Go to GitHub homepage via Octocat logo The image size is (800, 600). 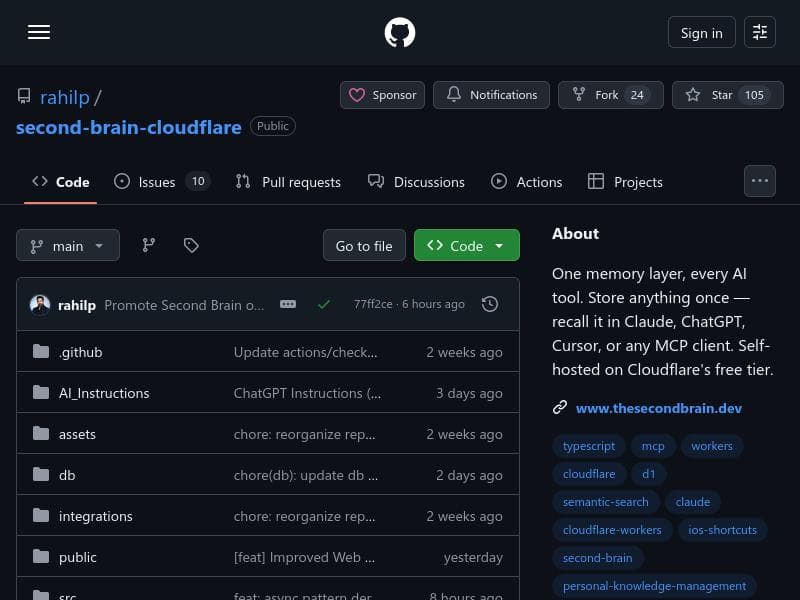click(399, 32)
